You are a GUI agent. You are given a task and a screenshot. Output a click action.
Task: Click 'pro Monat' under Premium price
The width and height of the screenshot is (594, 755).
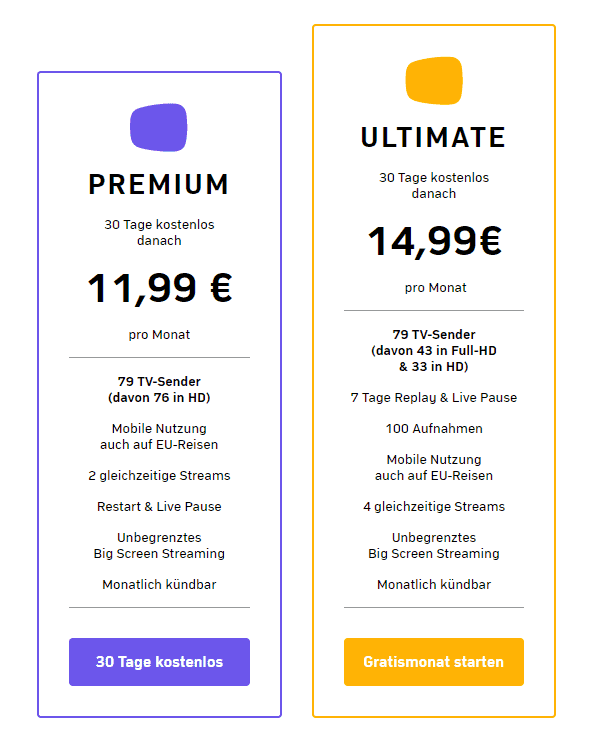coord(159,335)
